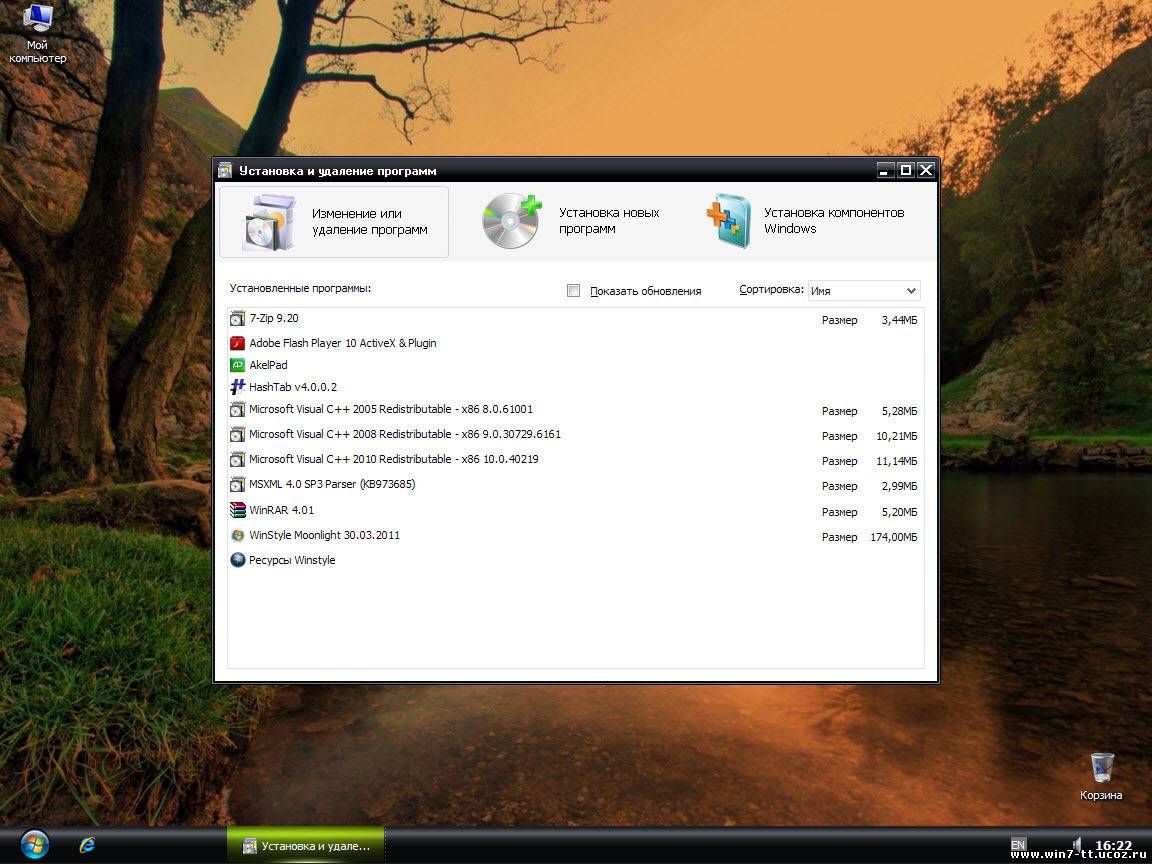Click the 174,00МБ size value
This screenshot has width=1152, height=864.
[894, 537]
